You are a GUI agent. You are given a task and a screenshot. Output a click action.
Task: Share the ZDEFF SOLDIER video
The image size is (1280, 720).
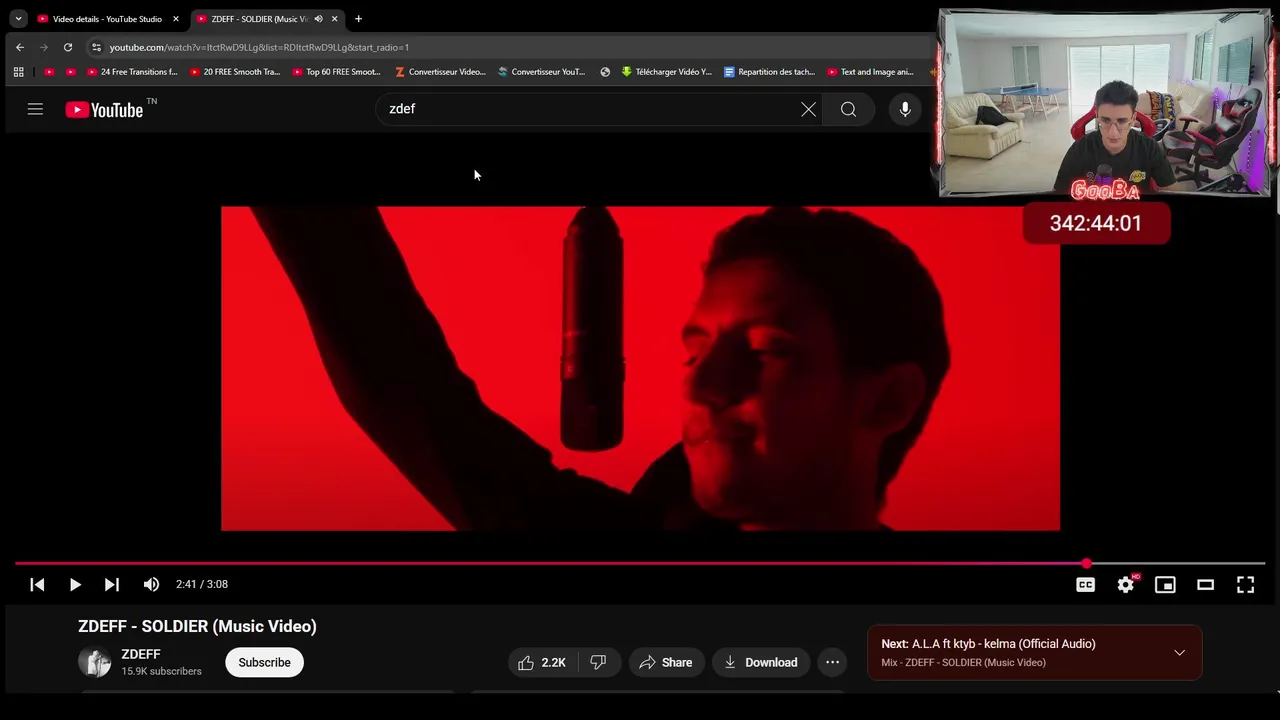click(665, 662)
